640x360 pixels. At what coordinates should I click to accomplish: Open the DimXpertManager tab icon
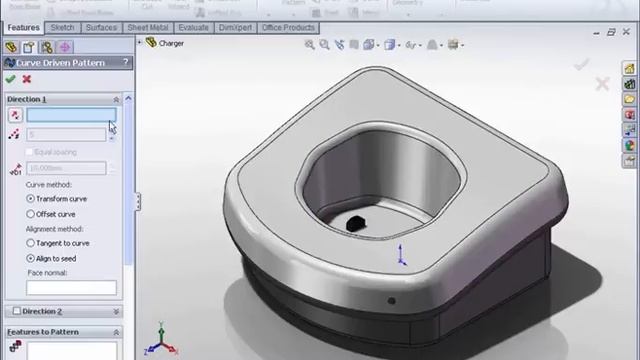click(64, 47)
